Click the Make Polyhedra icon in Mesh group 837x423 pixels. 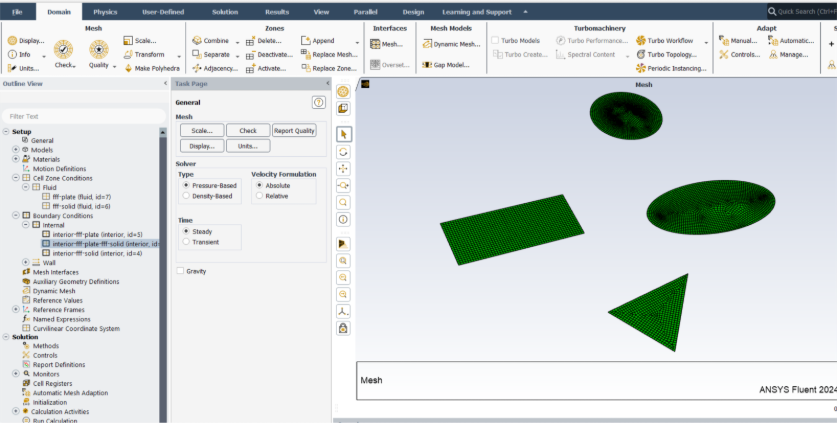tap(128, 68)
